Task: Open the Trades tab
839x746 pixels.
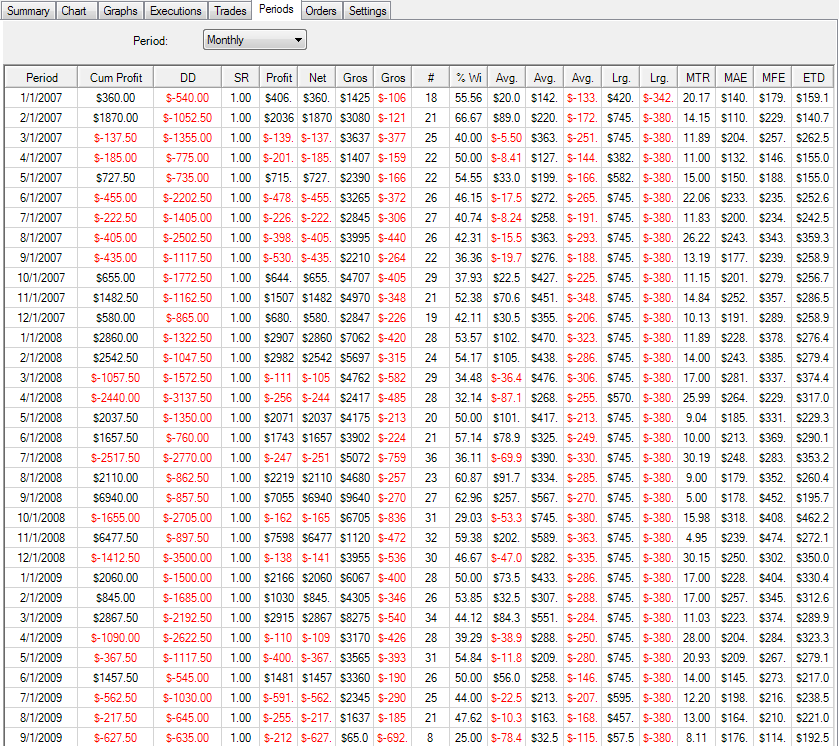Action: pyautogui.click(x=230, y=11)
